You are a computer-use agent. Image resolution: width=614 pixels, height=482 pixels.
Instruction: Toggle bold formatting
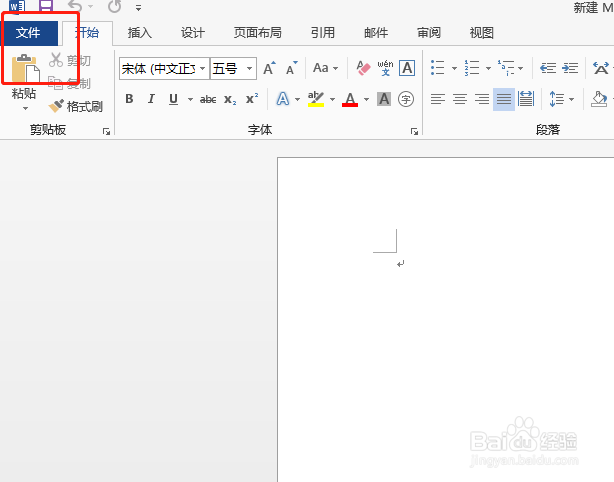point(129,99)
